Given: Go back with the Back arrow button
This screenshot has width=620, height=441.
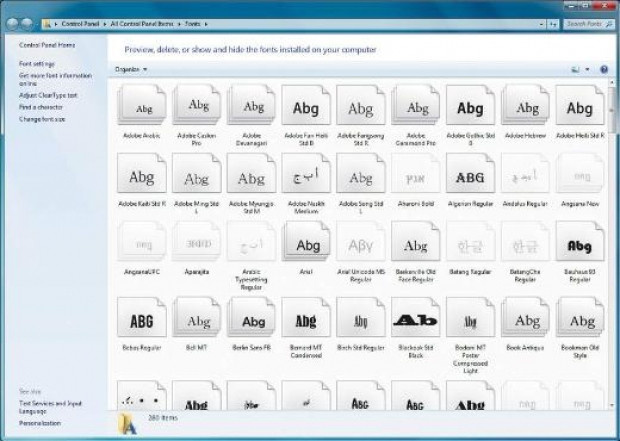Looking at the screenshot, I should (x=13, y=24).
